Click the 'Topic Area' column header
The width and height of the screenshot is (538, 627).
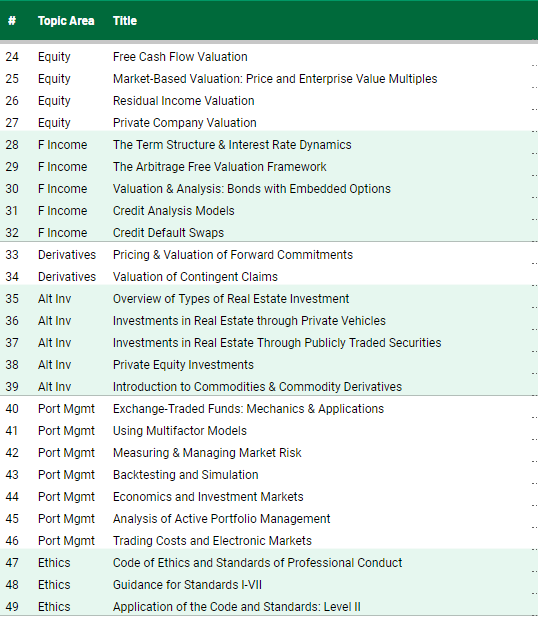pos(66,21)
